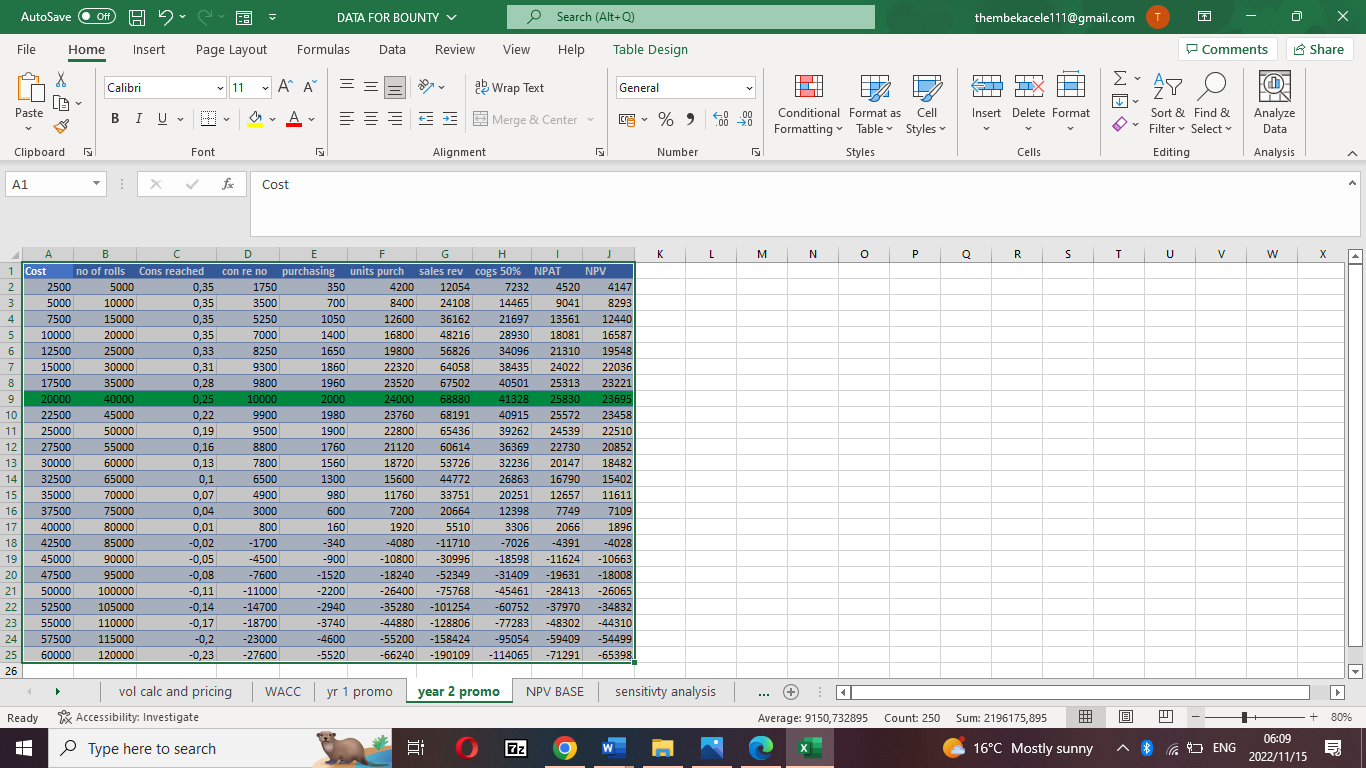This screenshot has width=1366, height=768.
Task: Open the General number format dropdown
Action: (x=748, y=88)
